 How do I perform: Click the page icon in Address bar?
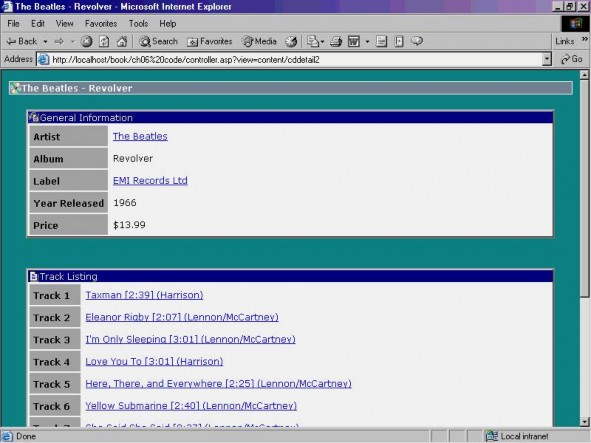44,60
